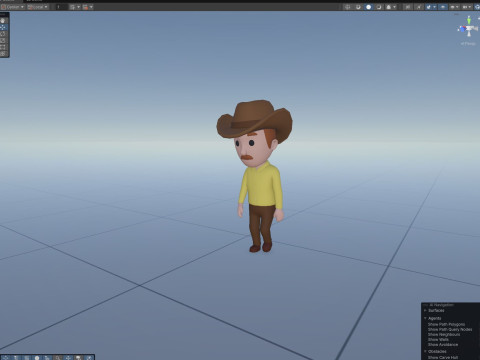Open the snap increment settings arrow

[91, 7]
